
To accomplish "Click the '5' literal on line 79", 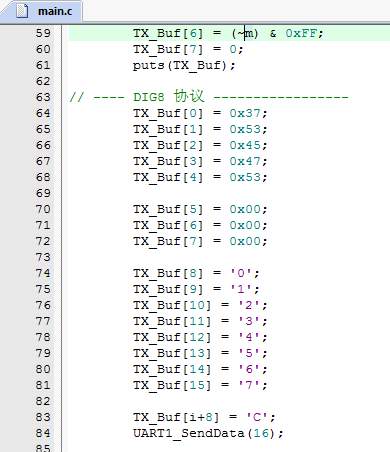I will pos(249,353).
